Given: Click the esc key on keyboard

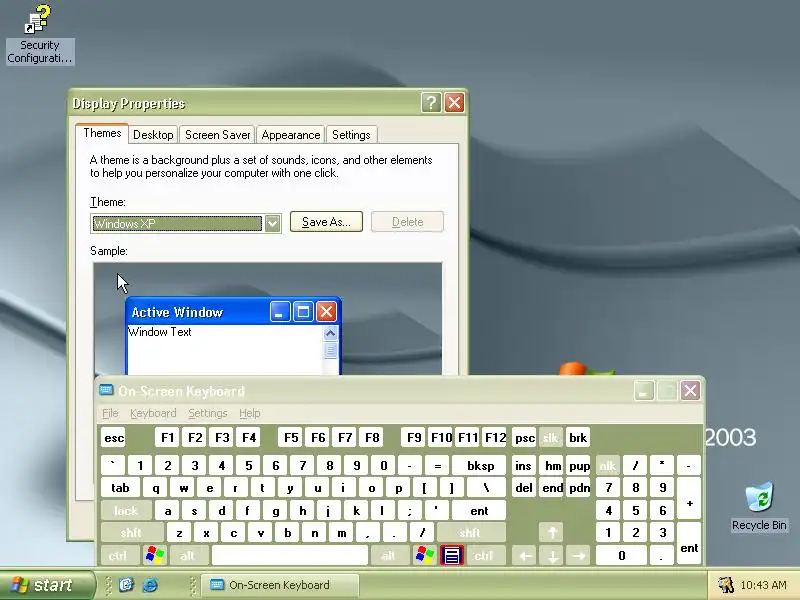Looking at the screenshot, I should point(114,438).
